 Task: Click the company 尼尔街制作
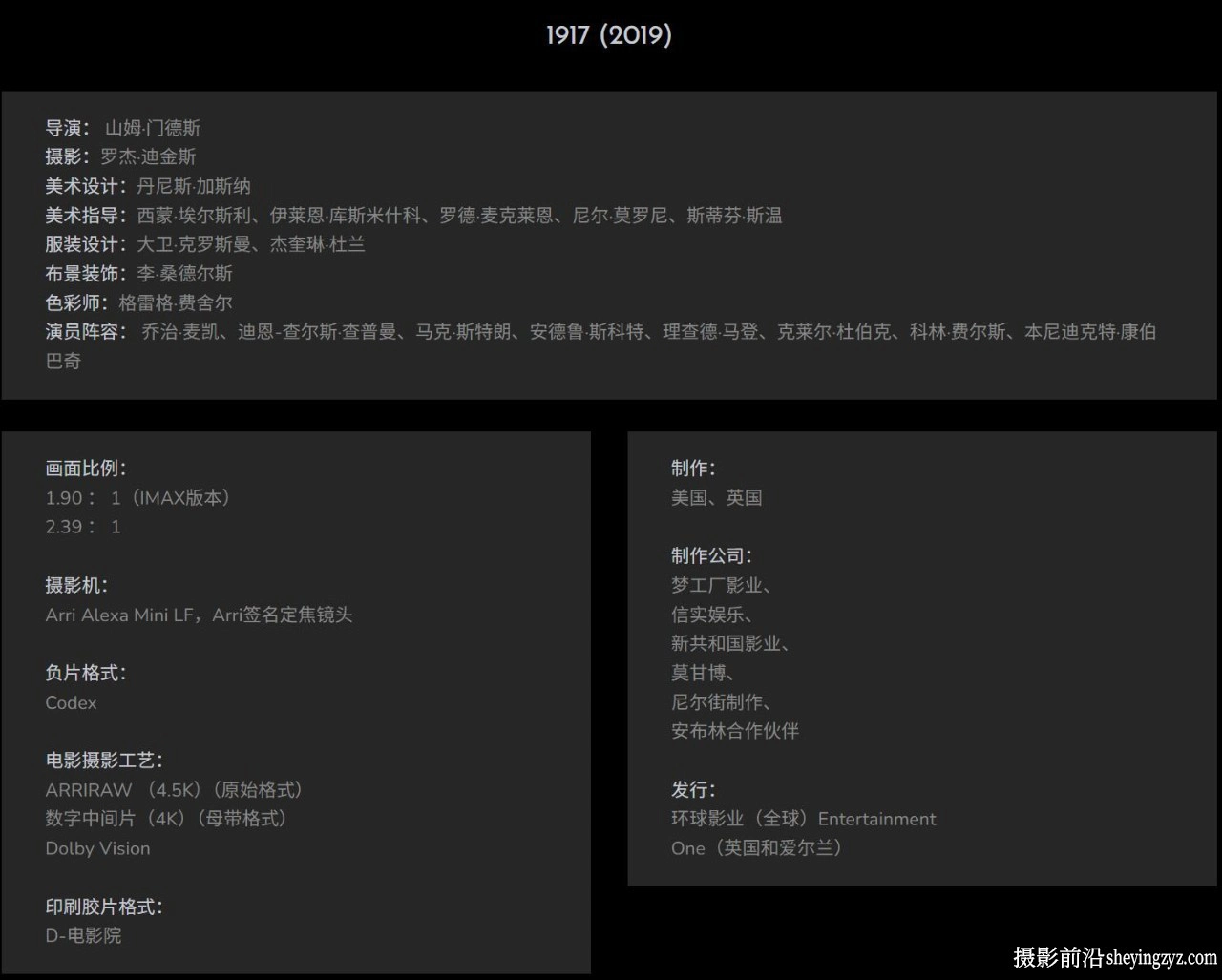pyautogui.click(x=717, y=702)
